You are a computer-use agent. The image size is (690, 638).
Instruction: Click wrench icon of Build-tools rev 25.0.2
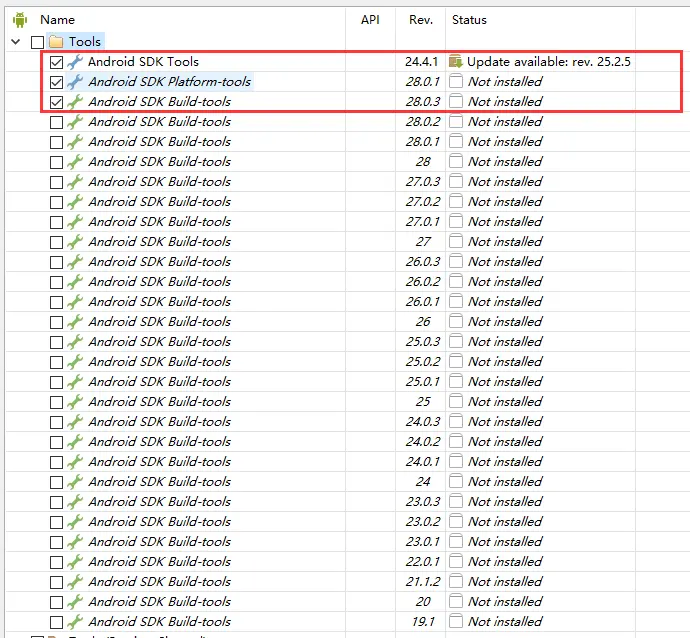click(75, 362)
